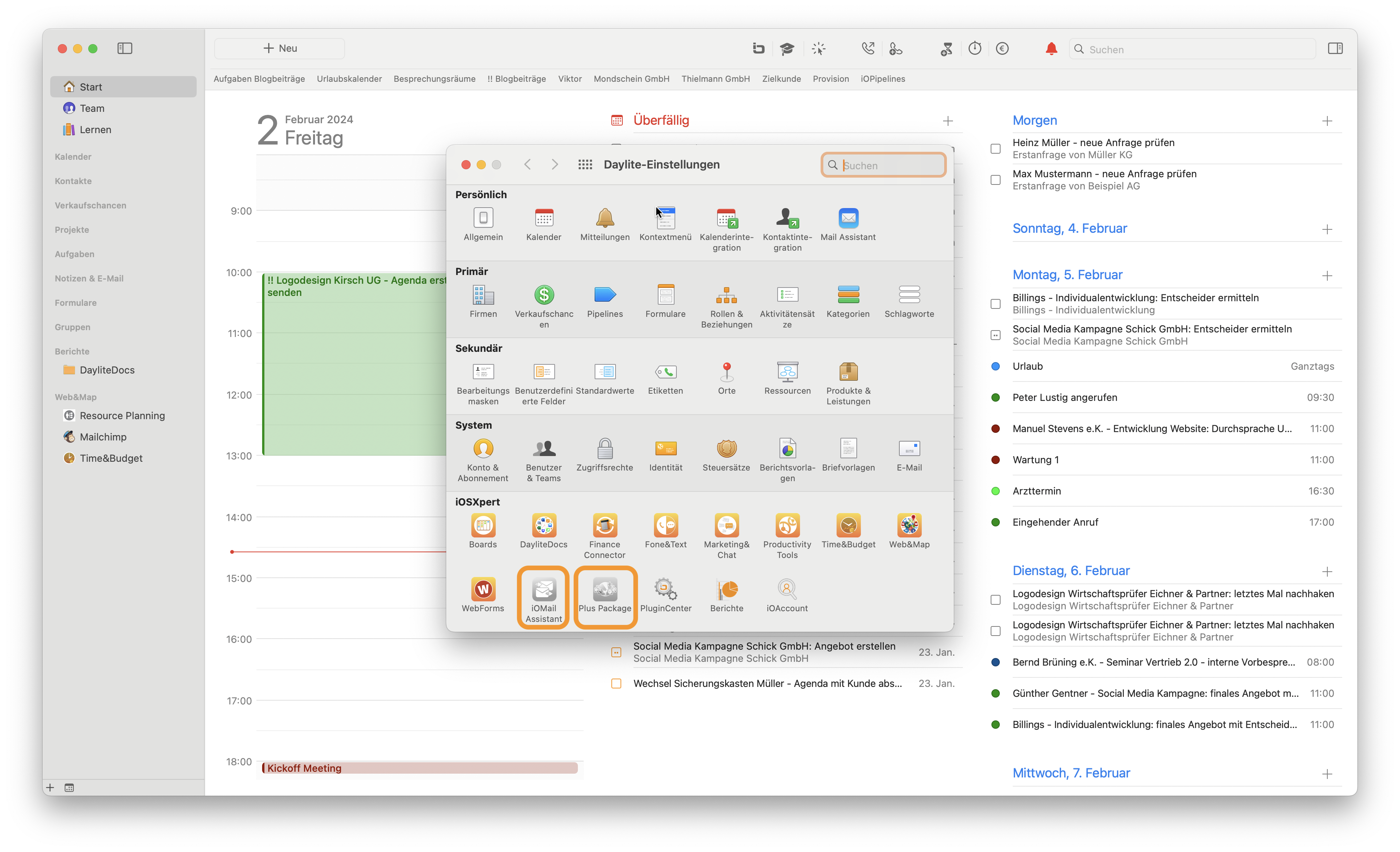This screenshot has height=852, width=1400.
Task: Open the PluginCenter settings
Action: pos(665,595)
